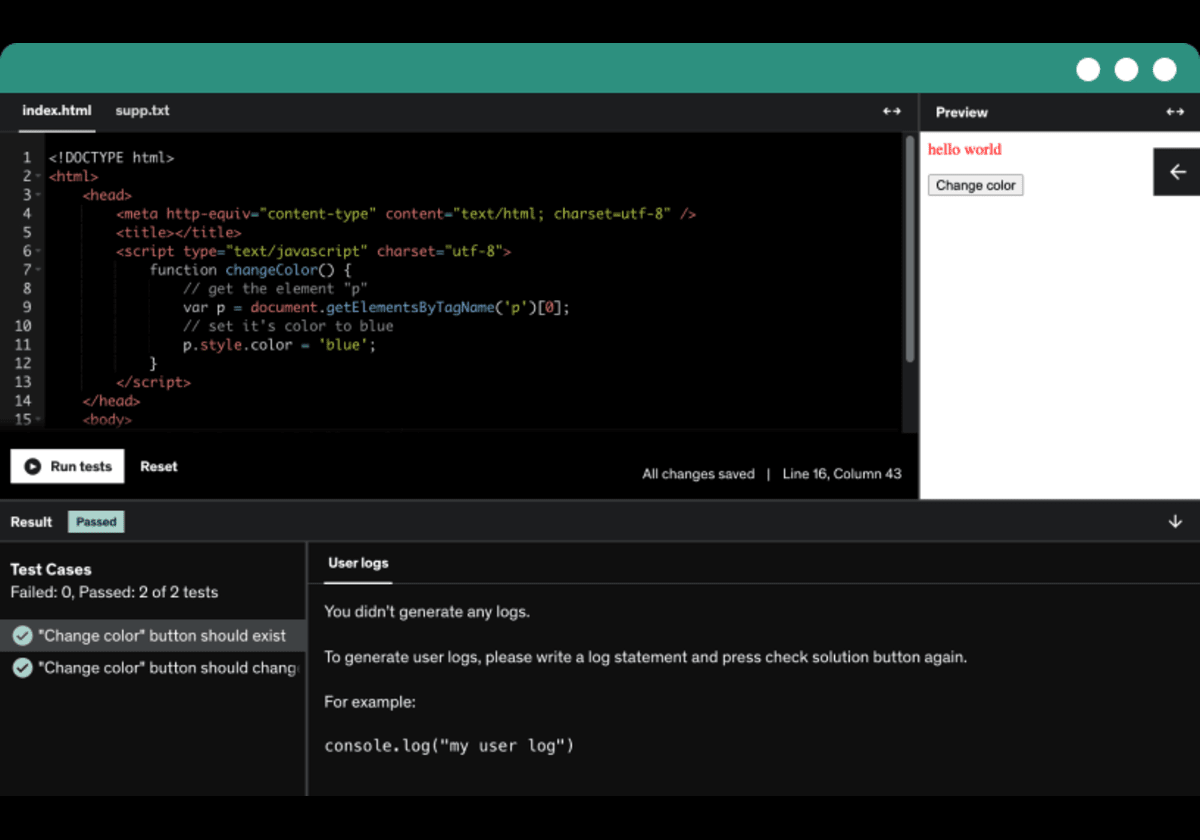Collapse the Preview panel using the left-arrow icon
The image size is (1200, 840).
(1176, 171)
